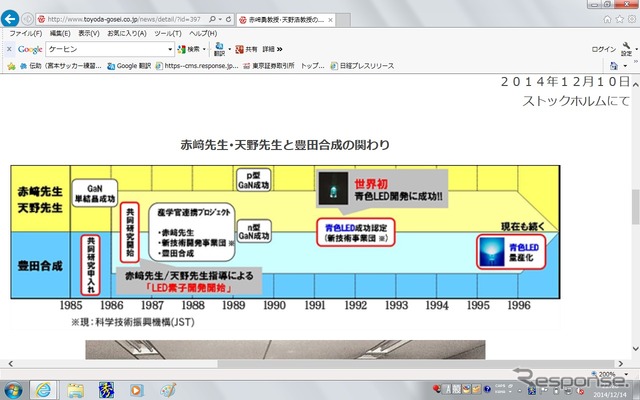Open the Windows Start button
The height and width of the screenshot is (400, 640).
click(13, 390)
